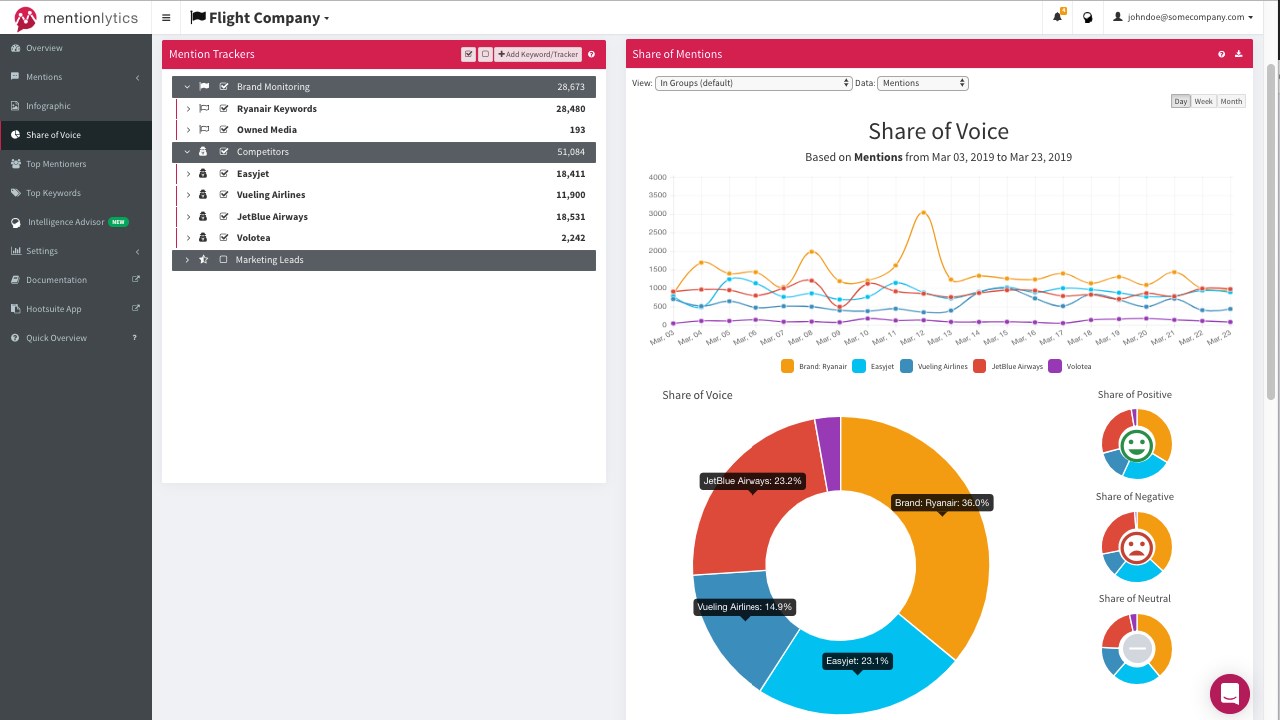Viewport: 1280px width, 720px height.
Task: Click Add Keyword/Tracker button
Action: 538,54
